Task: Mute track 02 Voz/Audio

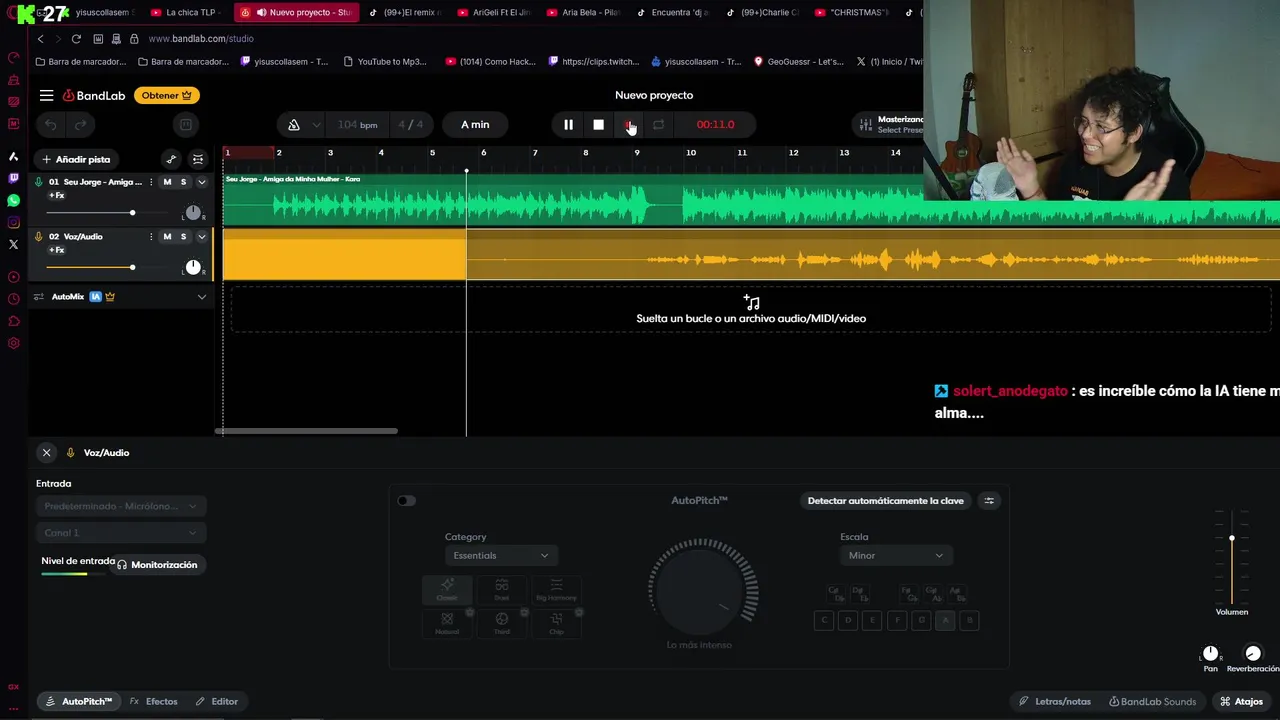Action: coord(167,237)
